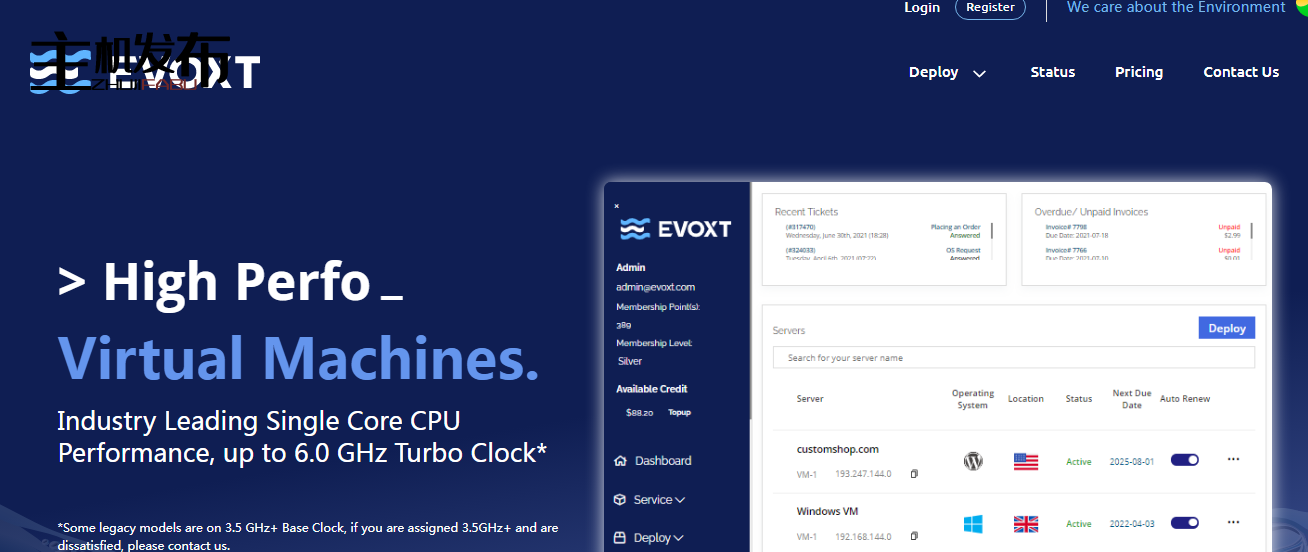Go to the Status page
The height and width of the screenshot is (552, 1308).
point(1052,72)
